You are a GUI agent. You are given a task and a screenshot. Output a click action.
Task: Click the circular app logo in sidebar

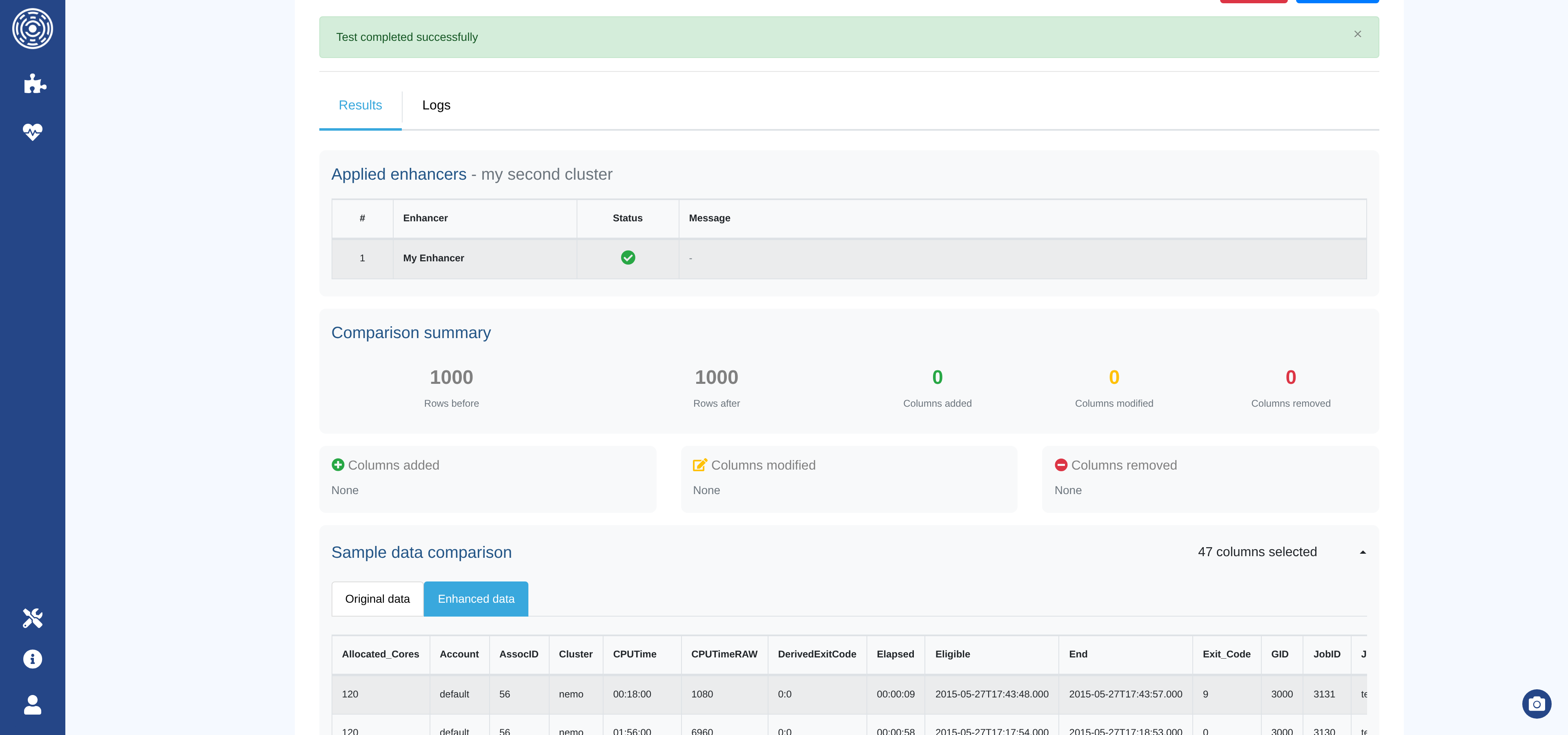[32, 29]
